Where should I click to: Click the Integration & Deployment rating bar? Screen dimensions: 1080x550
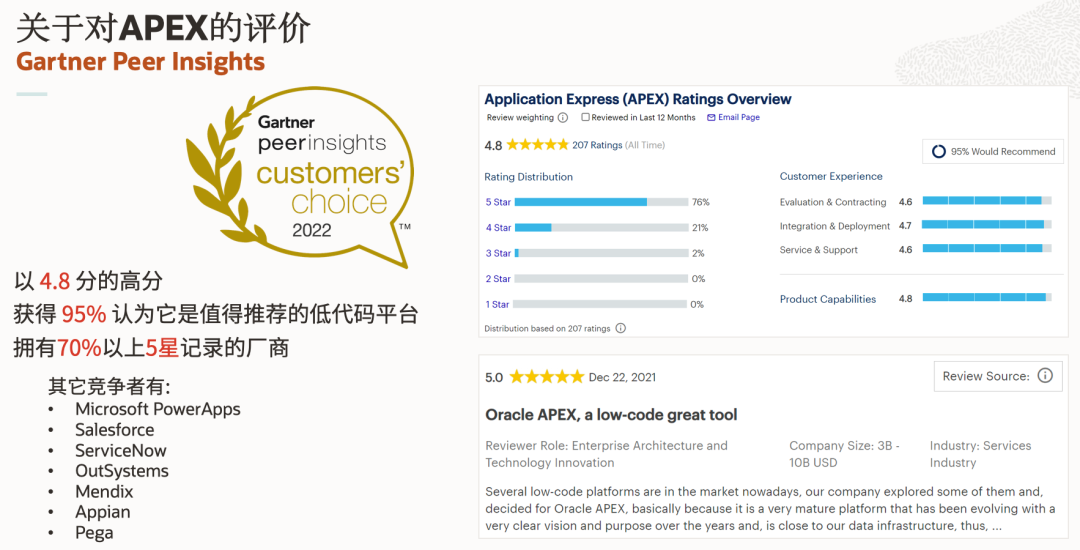coord(986,224)
